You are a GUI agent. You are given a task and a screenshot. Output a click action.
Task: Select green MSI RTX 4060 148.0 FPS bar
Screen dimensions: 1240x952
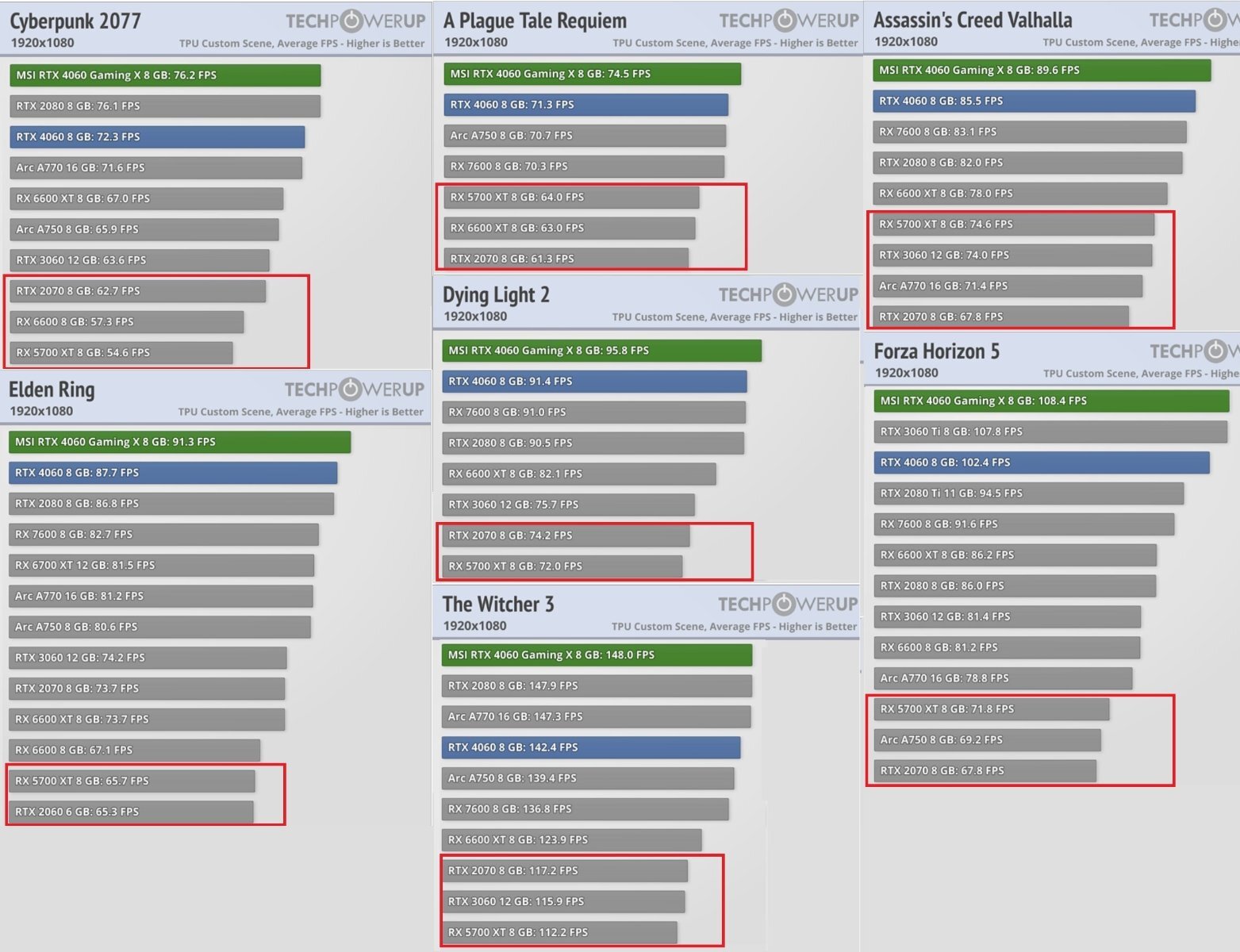(x=597, y=655)
